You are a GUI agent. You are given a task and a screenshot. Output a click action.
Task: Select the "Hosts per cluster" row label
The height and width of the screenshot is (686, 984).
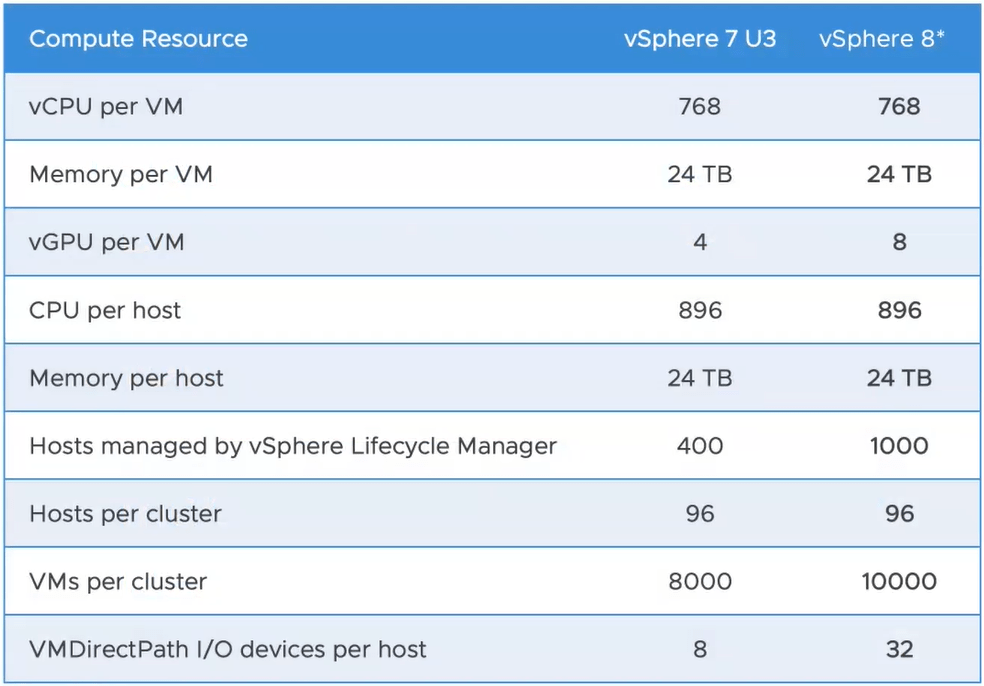point(125,514)
